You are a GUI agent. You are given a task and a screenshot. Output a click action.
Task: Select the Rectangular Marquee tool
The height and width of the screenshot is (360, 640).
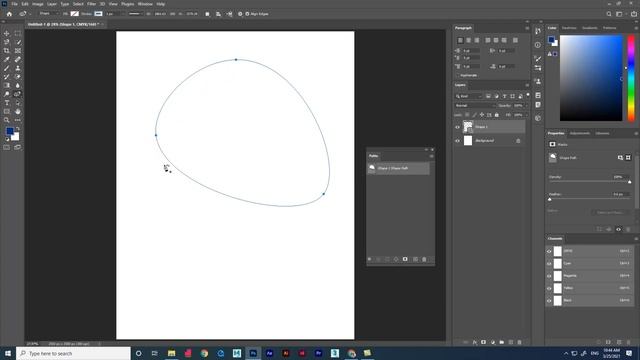[18, 33]
